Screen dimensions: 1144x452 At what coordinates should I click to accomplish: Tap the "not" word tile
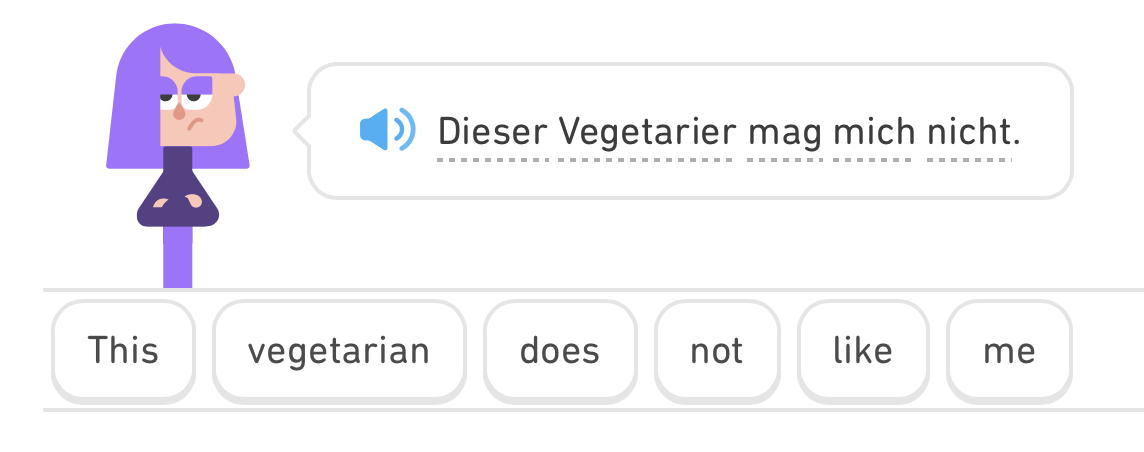(717, 351)
